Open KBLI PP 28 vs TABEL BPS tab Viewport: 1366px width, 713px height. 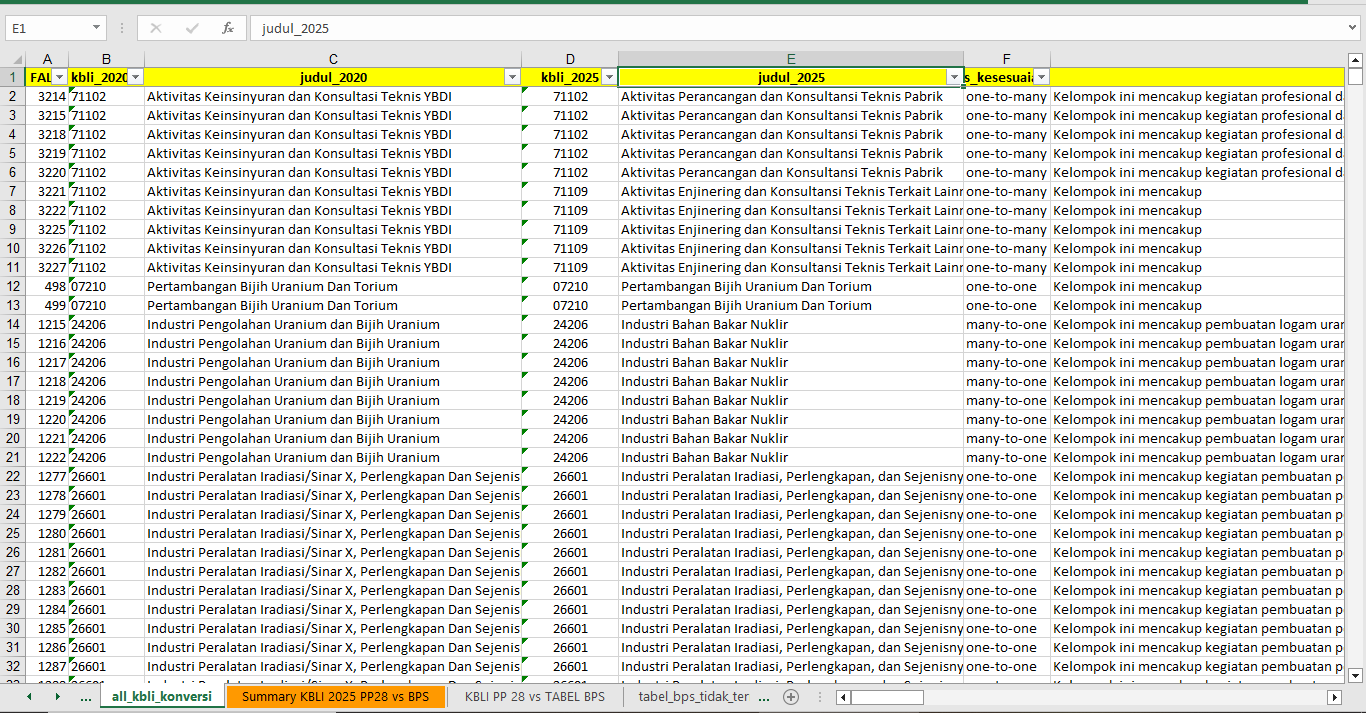(x=535, y=696)
